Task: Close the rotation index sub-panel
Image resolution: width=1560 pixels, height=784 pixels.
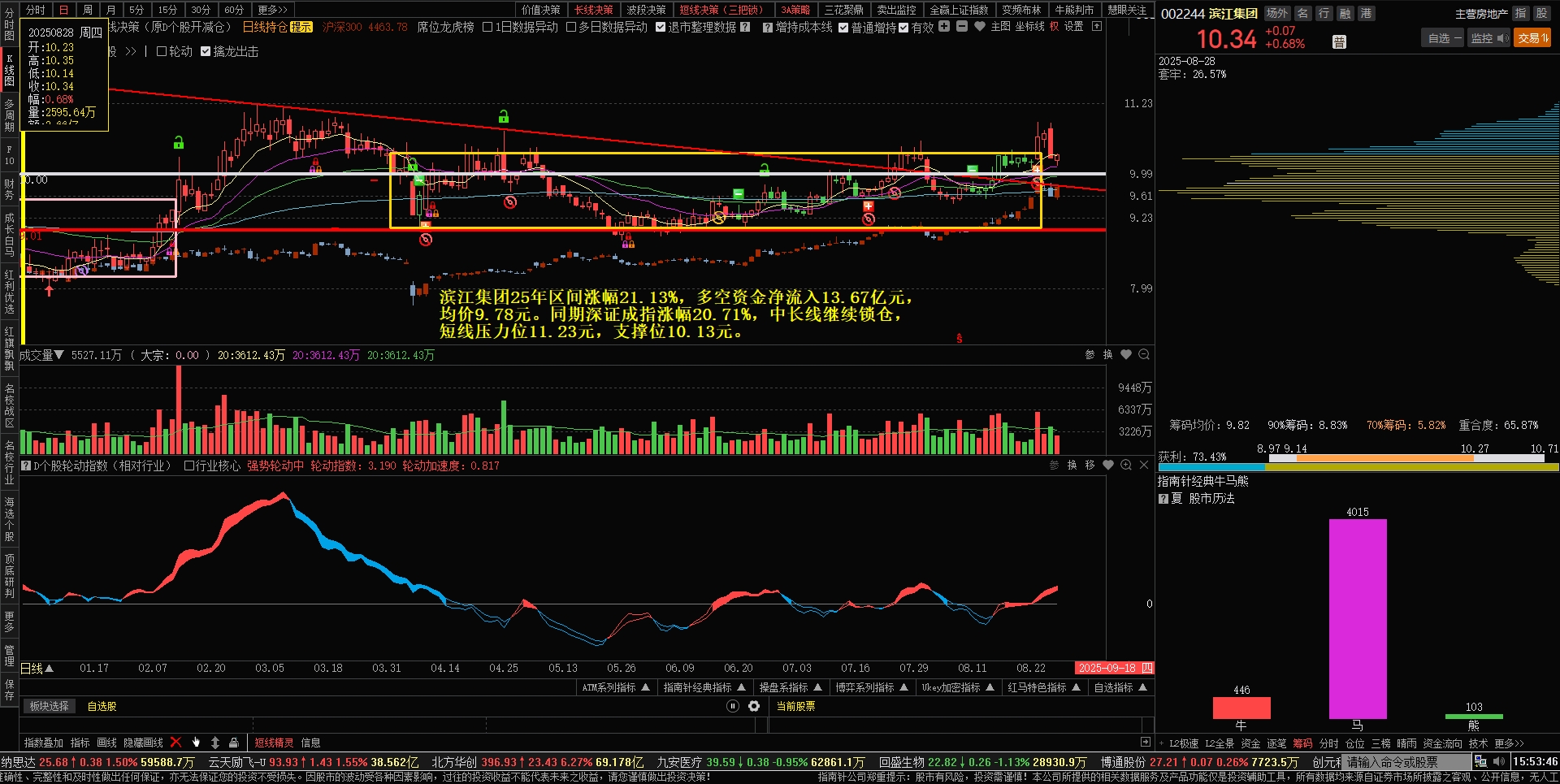Action: coord(1144,465)
